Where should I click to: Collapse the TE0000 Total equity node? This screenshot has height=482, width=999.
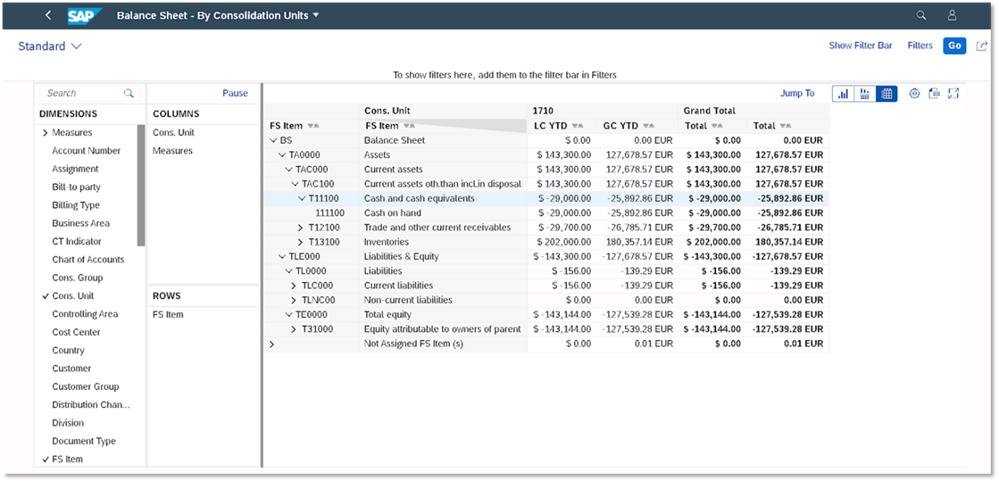[289, 315]
